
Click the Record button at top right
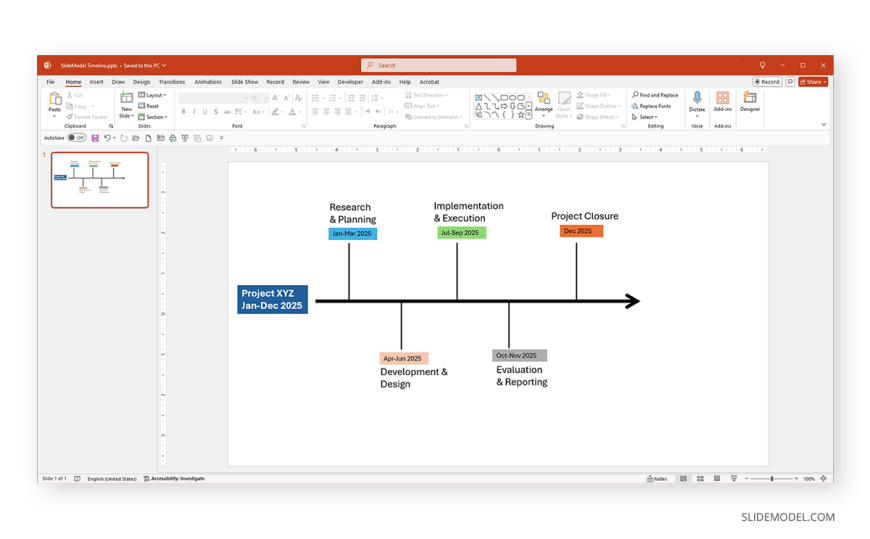(x=767, y=82)
